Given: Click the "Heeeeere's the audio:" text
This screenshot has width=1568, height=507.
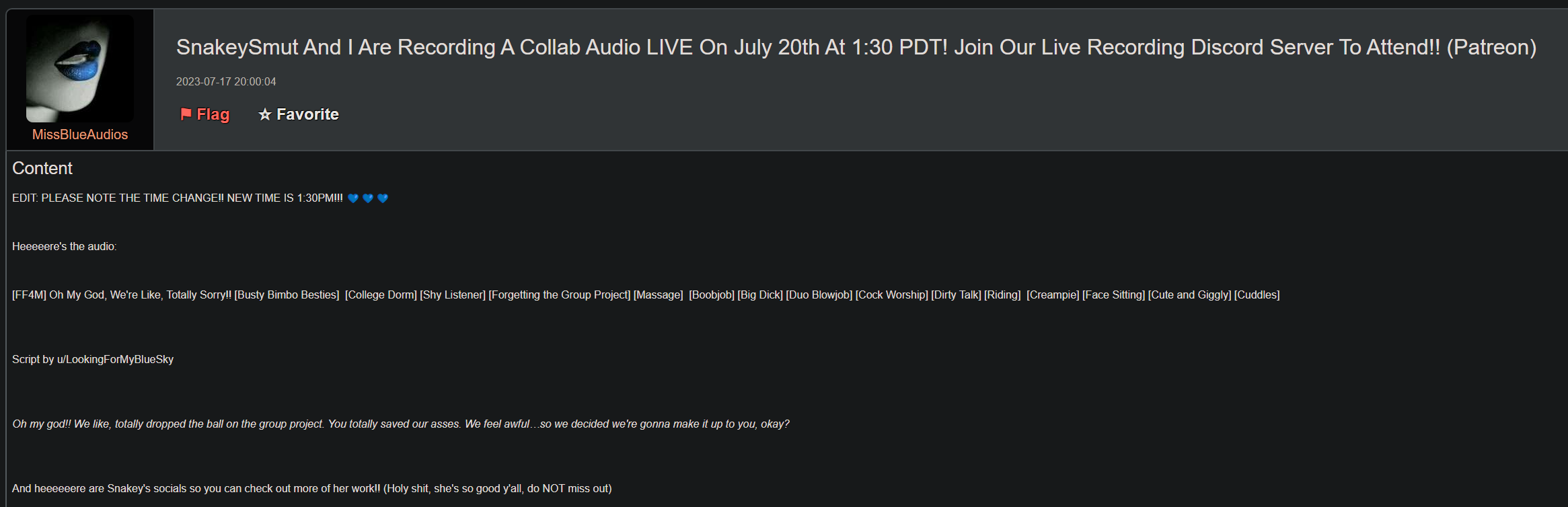Looking at the screenshot, I should coord(65,247).
